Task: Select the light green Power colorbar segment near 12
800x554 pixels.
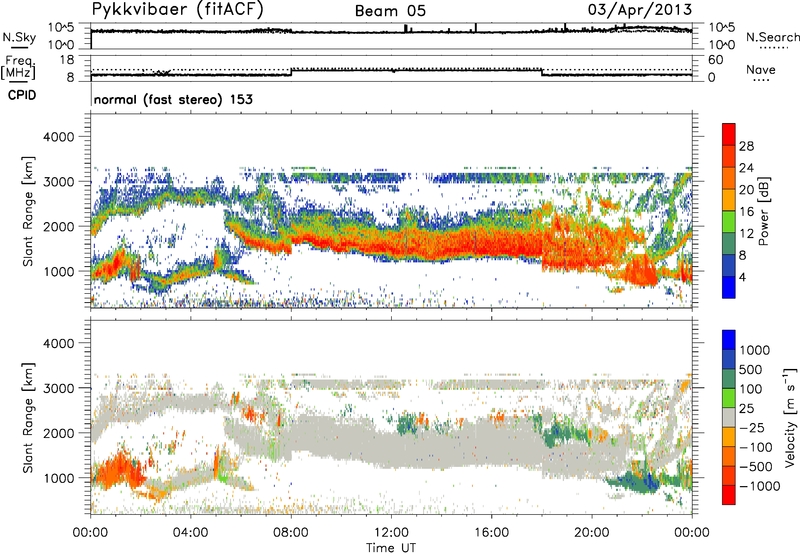Action: (x=729, y=222)
